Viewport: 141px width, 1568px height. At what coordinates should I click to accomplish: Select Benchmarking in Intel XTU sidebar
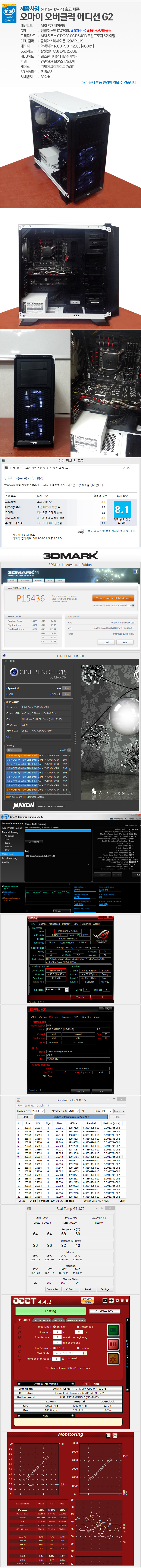pyautogui.click(x=10, y=858)
